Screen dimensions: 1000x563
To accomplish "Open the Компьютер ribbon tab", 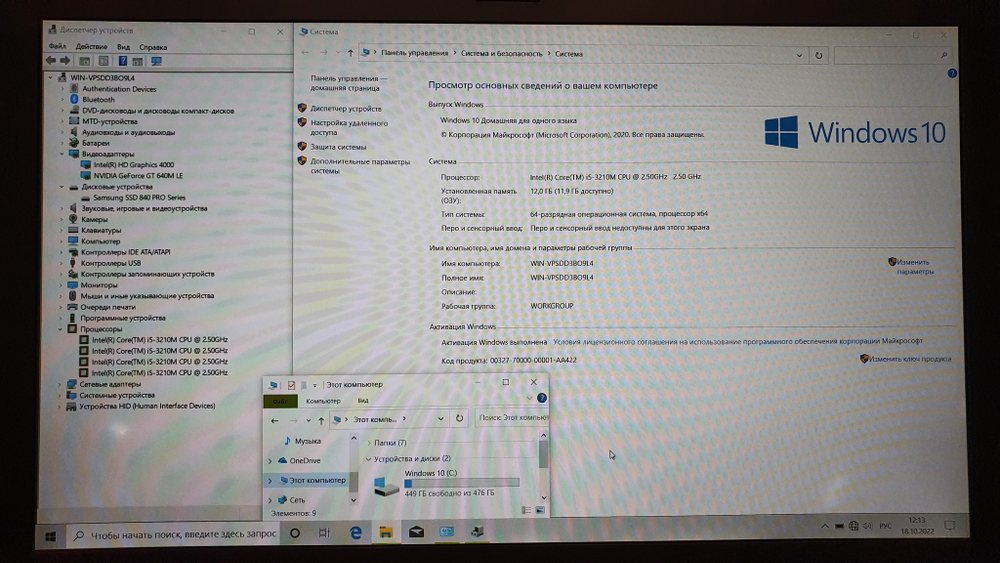I will click(323, 401).
